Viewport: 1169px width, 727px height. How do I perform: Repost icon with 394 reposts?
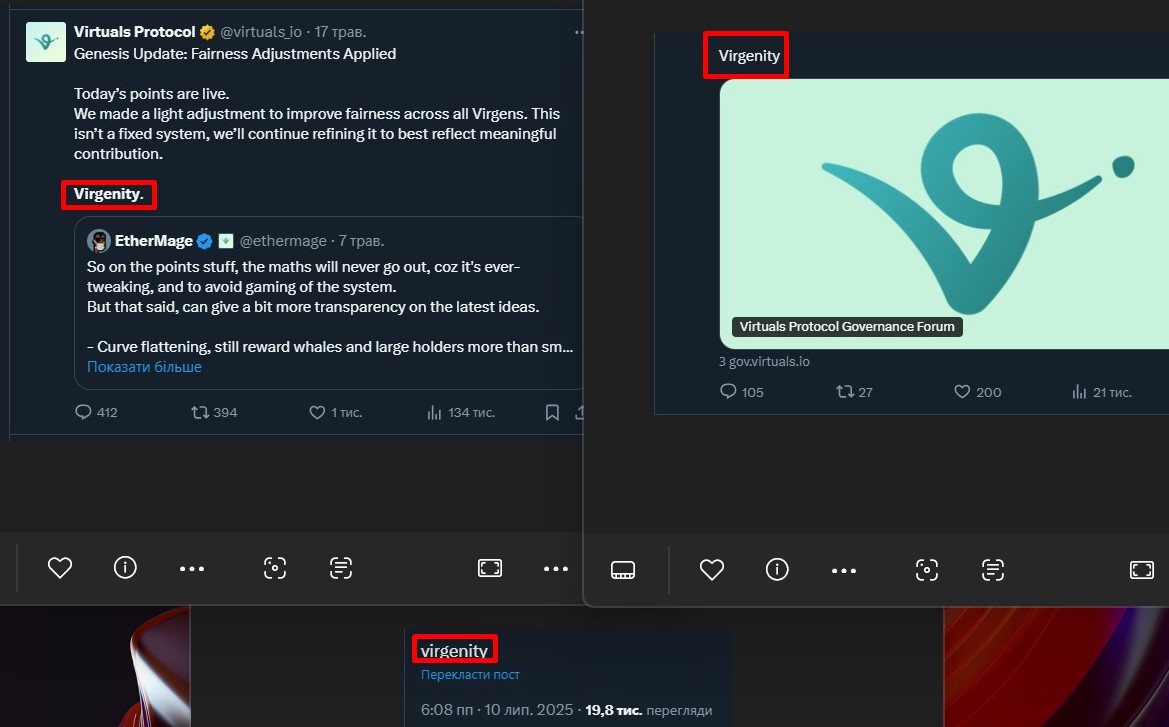click(x=200, y=412)
